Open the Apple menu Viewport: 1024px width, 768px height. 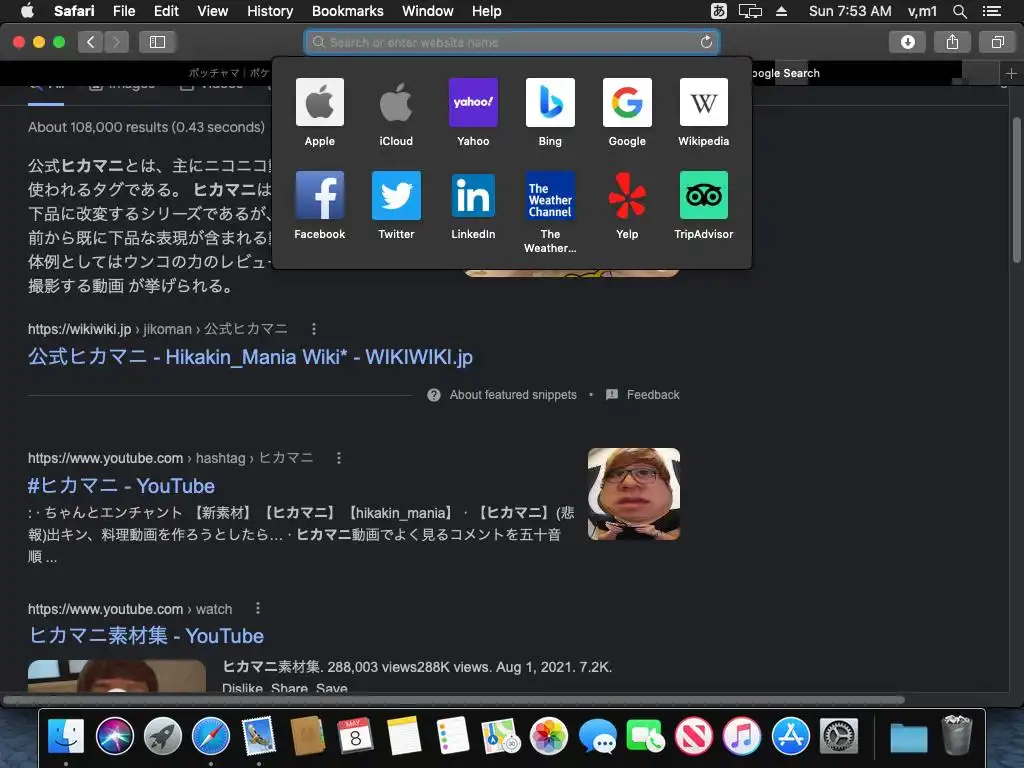27,11
